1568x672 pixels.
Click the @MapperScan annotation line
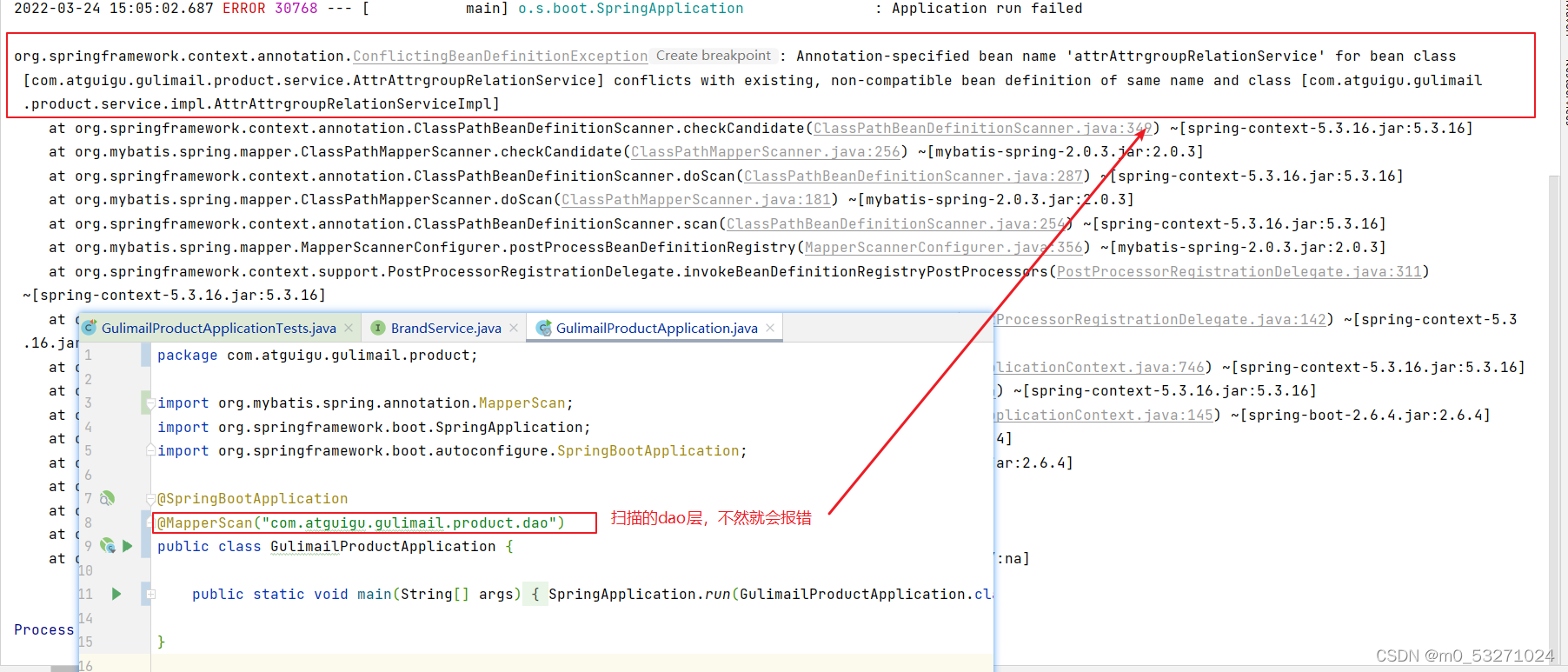click(x=361, y=522)
